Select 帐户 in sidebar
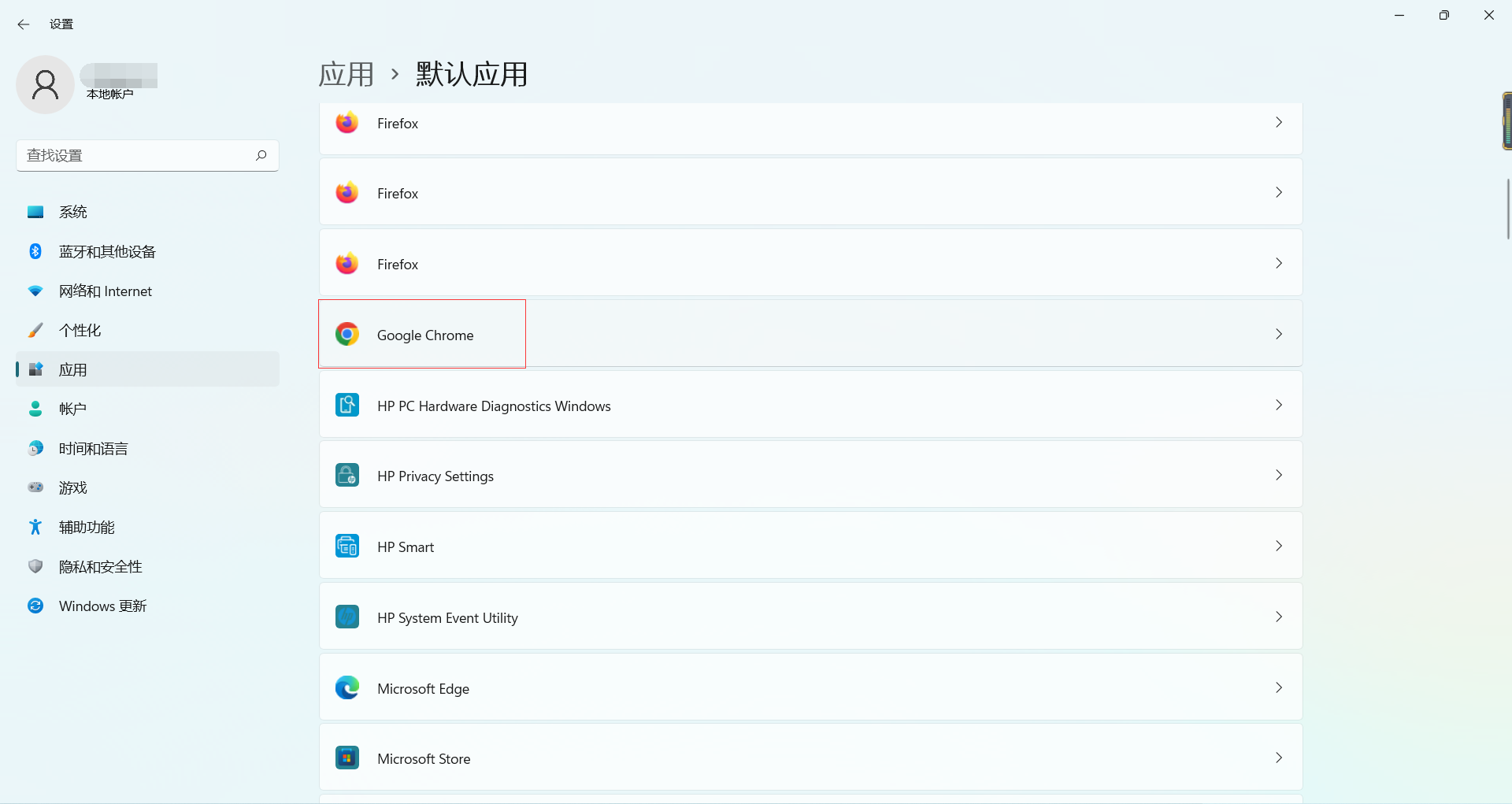1512x804 pixels. point(147,409)
